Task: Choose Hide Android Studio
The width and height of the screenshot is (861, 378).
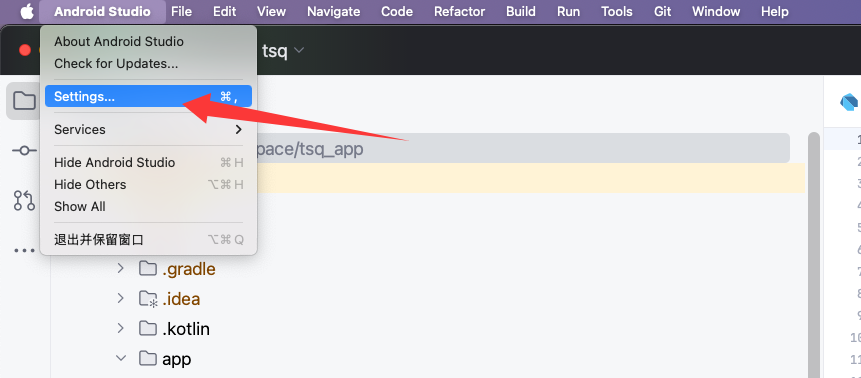Action: 148,163
